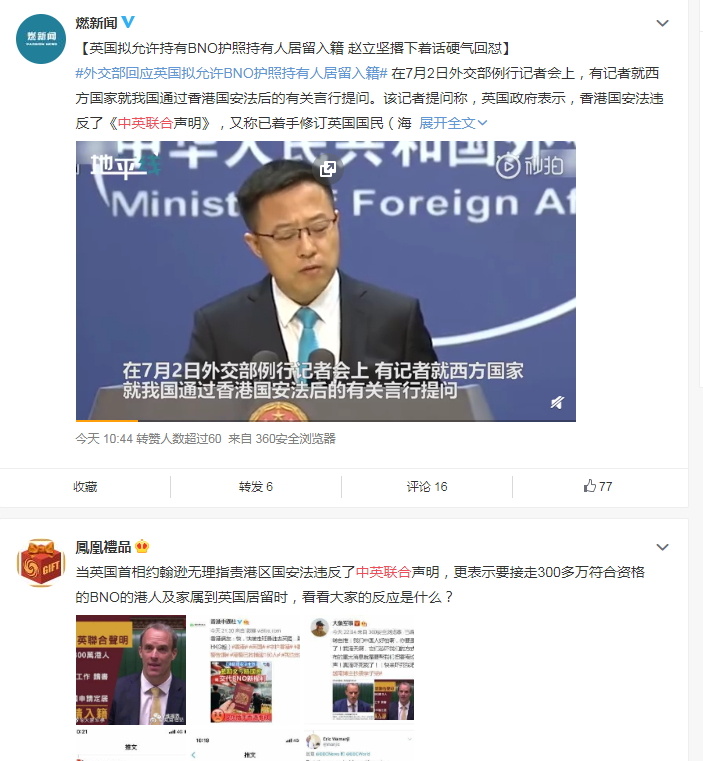This screenshot has width=703, height=761.
Task: Click the orange video progress bar
Action: (107, 420)
